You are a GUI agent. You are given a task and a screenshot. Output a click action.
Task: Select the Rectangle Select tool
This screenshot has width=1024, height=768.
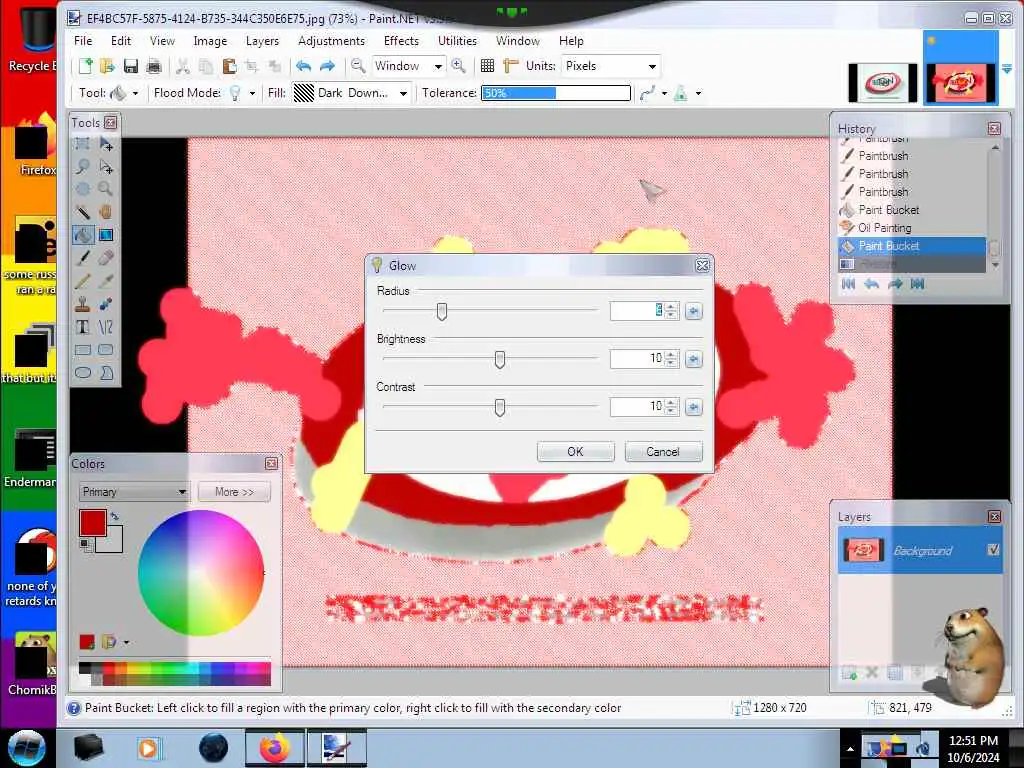[x=83, y=143]
